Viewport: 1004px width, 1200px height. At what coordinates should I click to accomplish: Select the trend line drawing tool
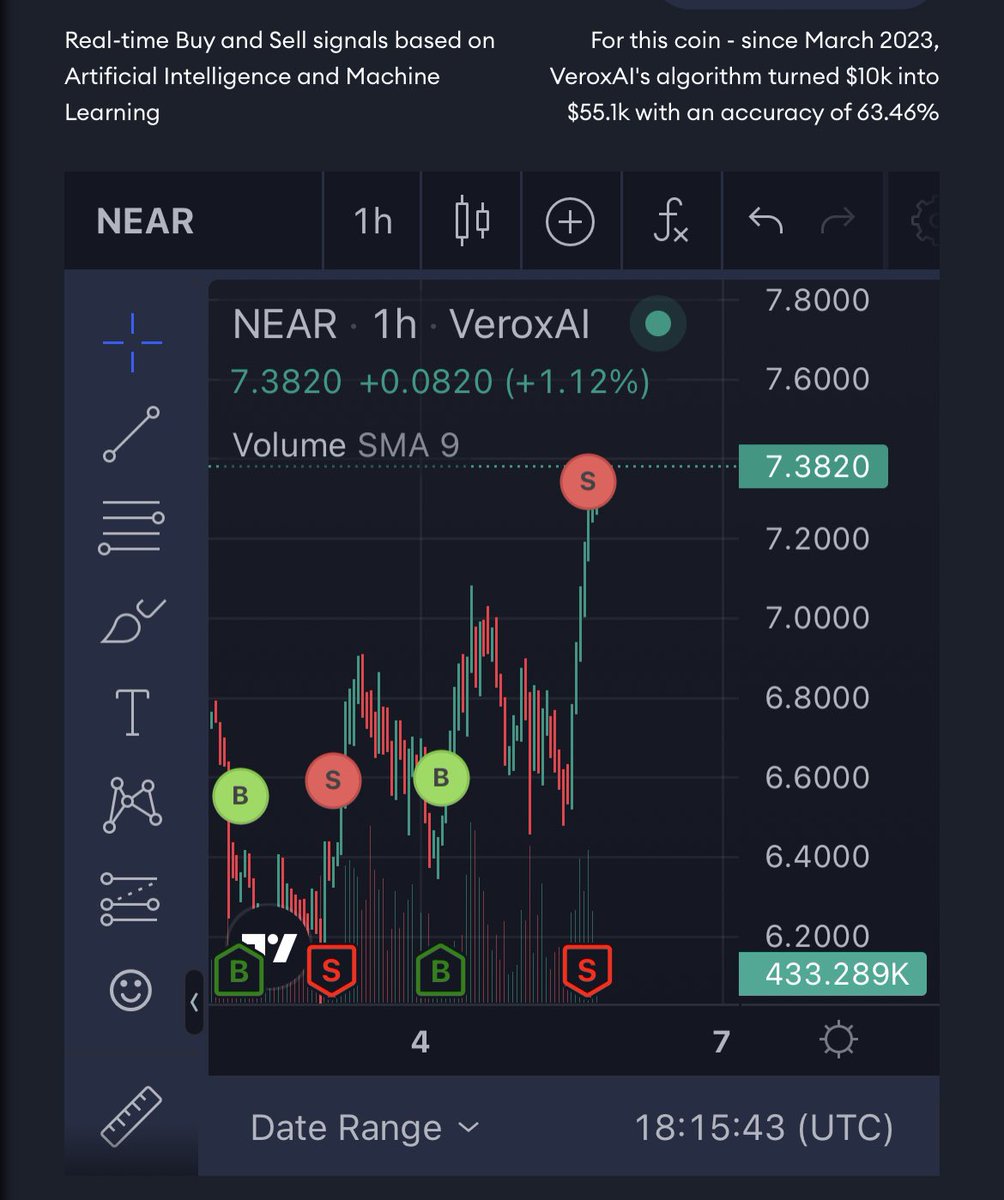tap(132, 434)
